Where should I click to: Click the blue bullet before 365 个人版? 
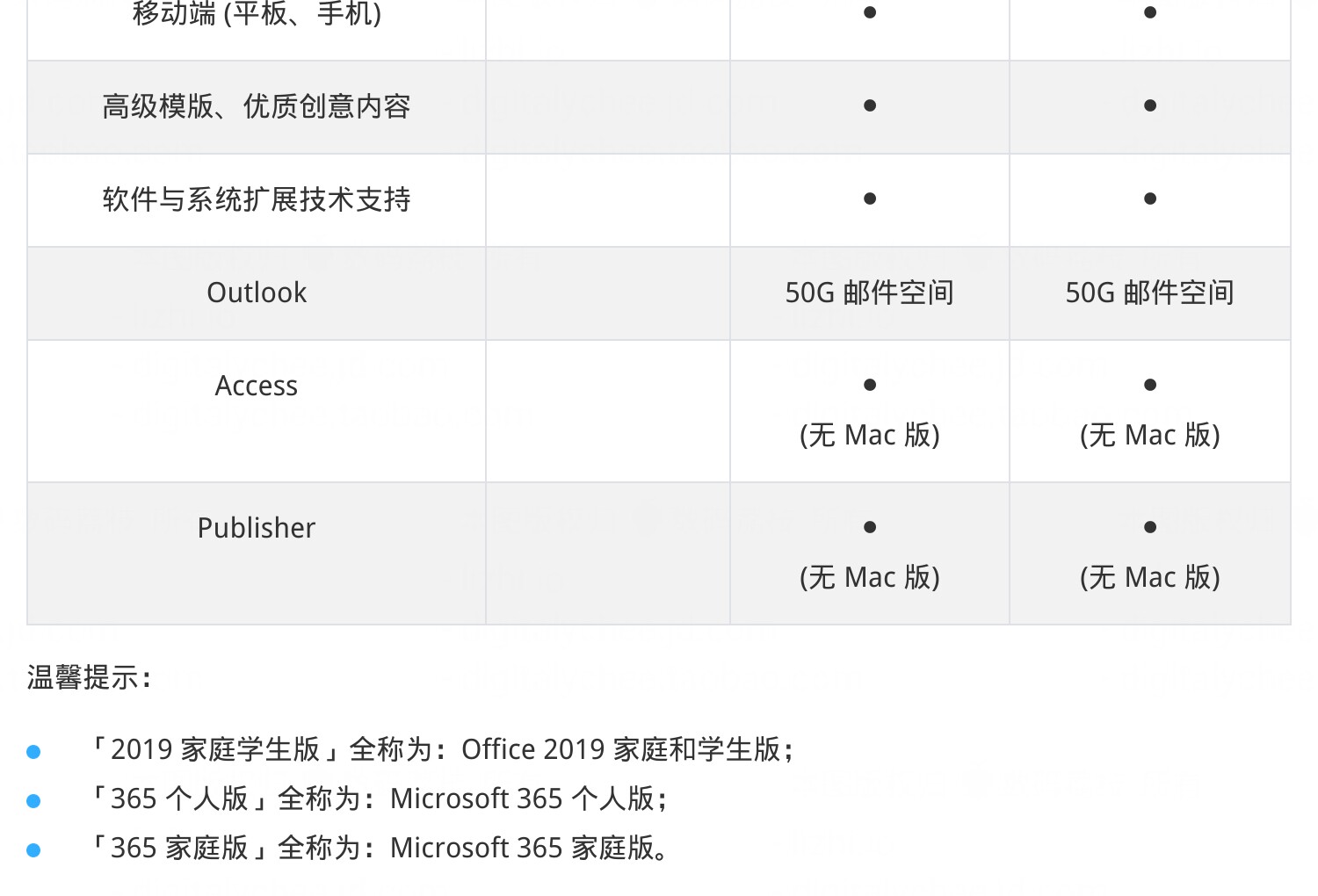coord(33,801)
